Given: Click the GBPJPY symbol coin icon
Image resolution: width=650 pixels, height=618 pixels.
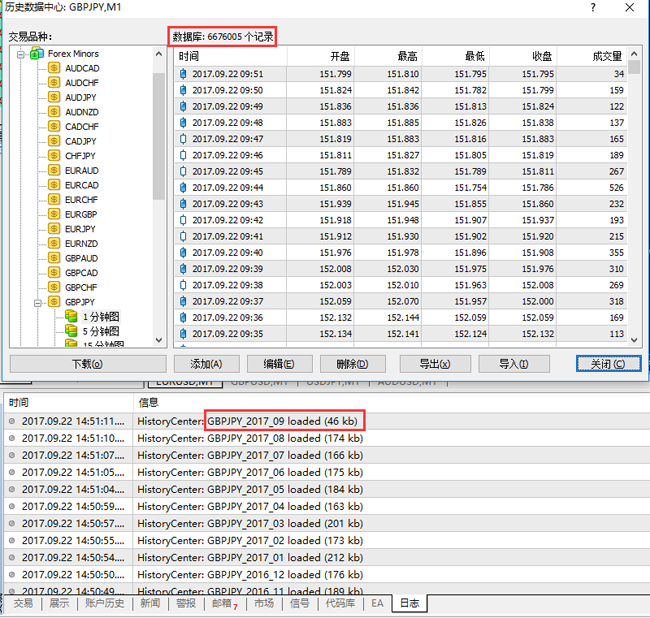Looking at the screenshot, I should pyautogui.click(x=54, y=302).
